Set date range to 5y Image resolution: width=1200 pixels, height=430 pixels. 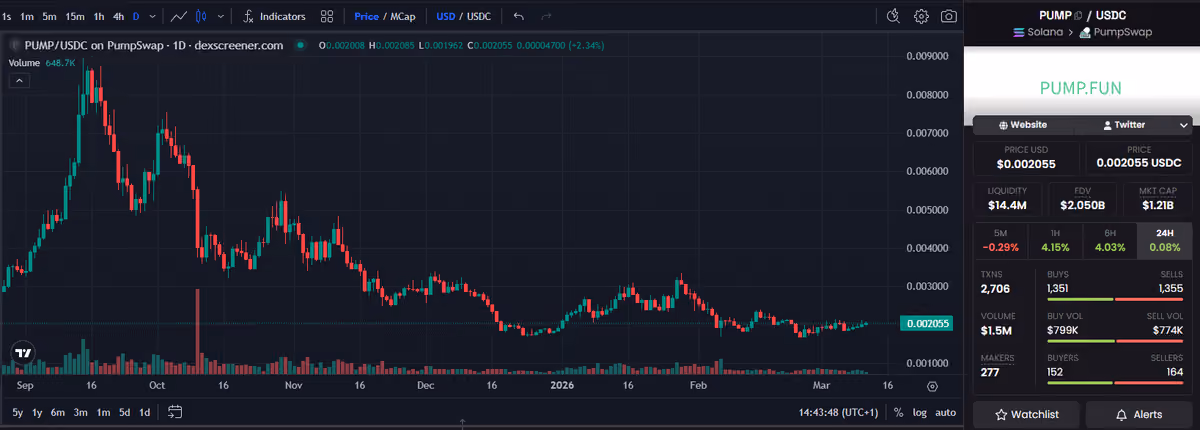(18, 412)
